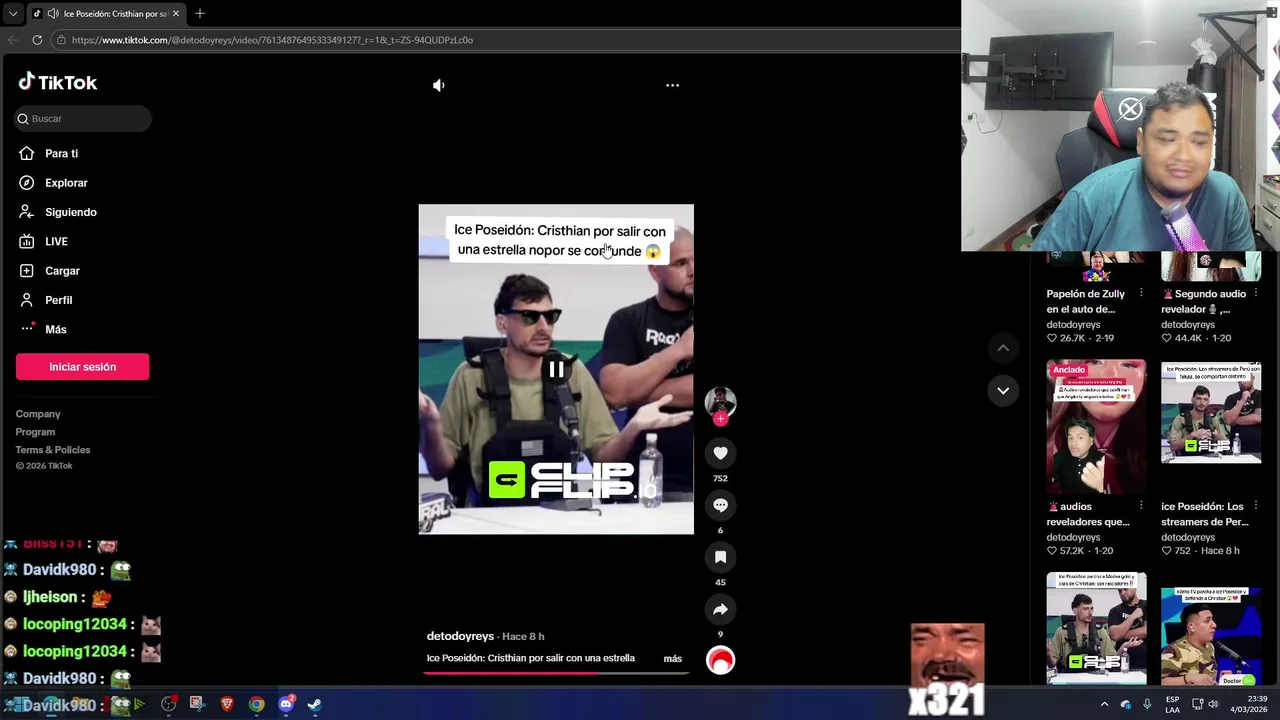
Task: Open options for 'audios reveladores que' video
Action: [1141, 507]
